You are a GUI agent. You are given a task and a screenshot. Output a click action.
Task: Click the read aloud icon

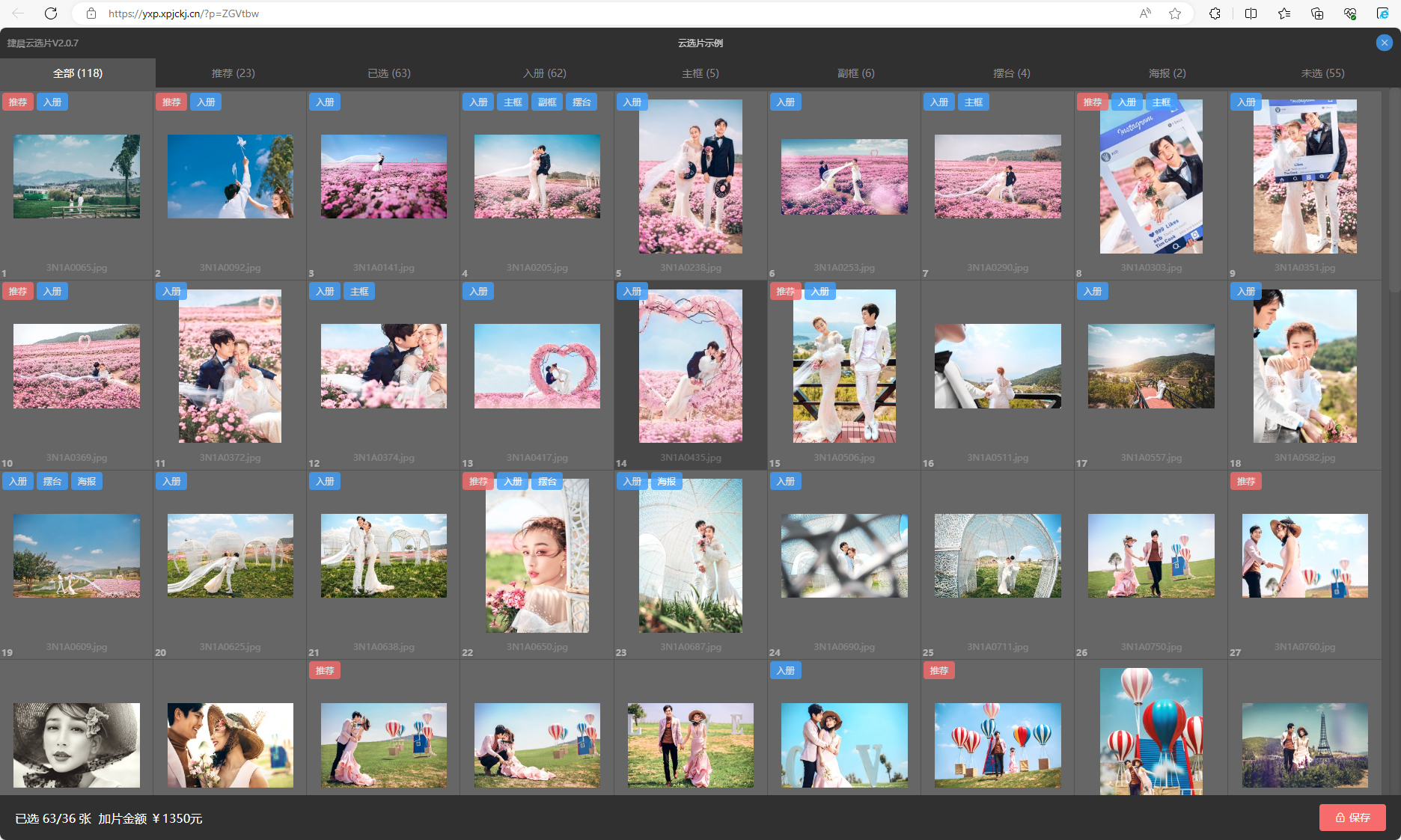point(1145,13)
